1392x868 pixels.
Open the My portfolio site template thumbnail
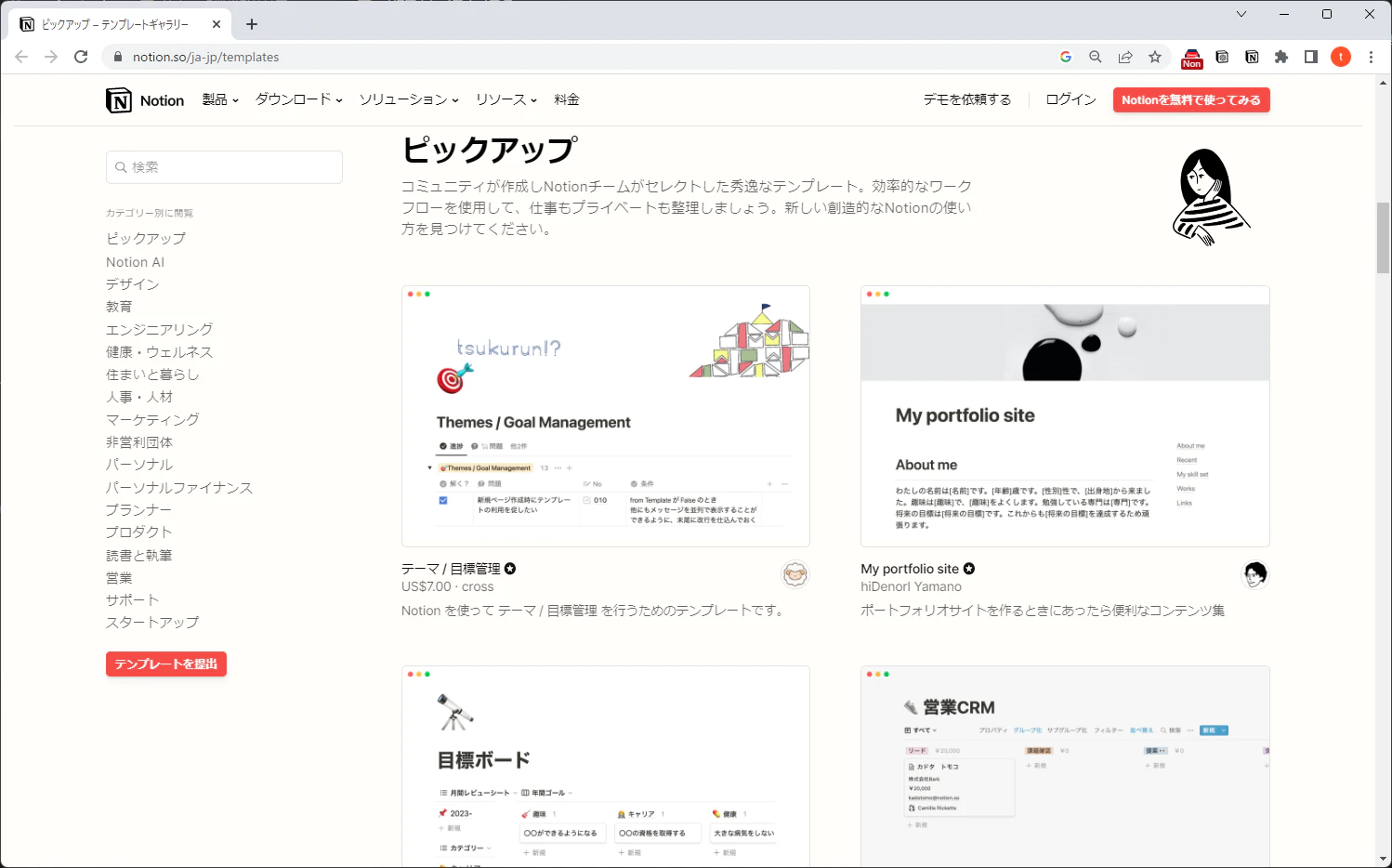(1065, 416)
